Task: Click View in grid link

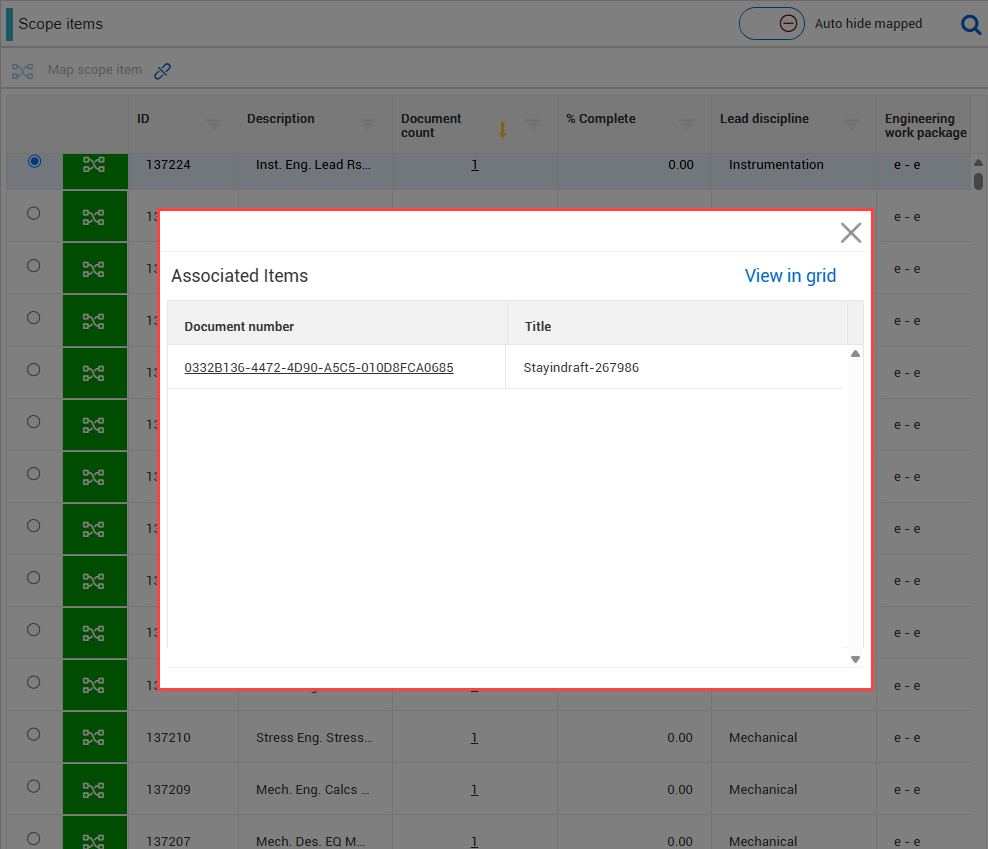Action: tap(790, 276)
